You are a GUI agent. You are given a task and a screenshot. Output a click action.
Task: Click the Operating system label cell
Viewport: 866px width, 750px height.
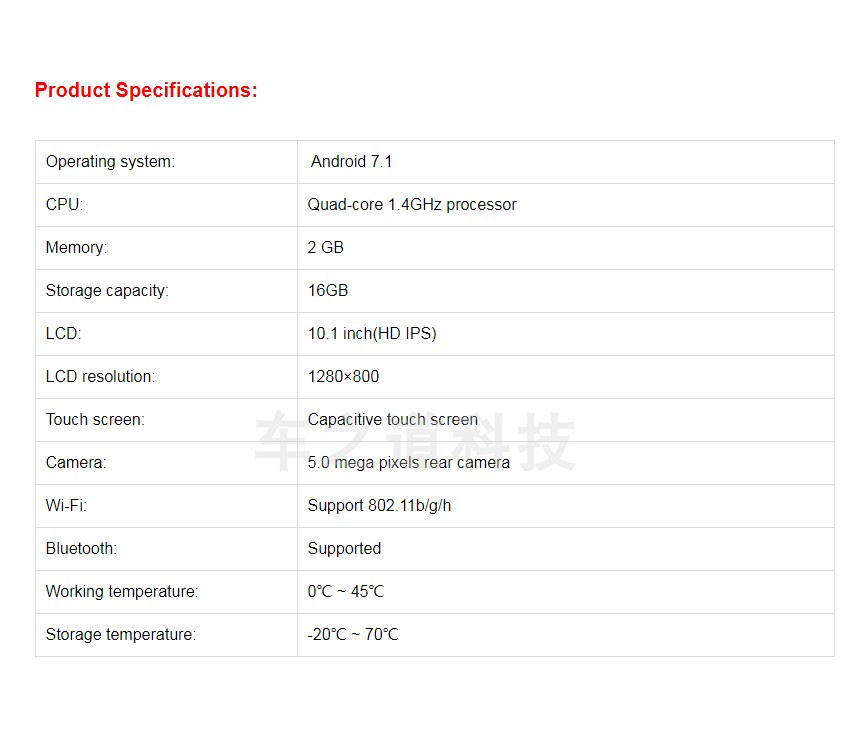(110, 161)
